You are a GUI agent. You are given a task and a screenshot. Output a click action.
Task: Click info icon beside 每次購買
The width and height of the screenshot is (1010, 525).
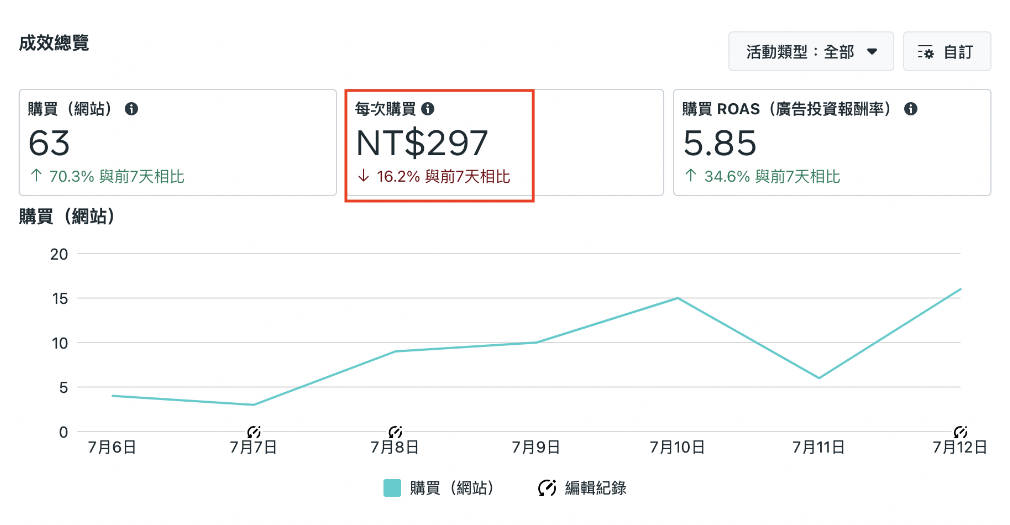click(x=428, y=109)
